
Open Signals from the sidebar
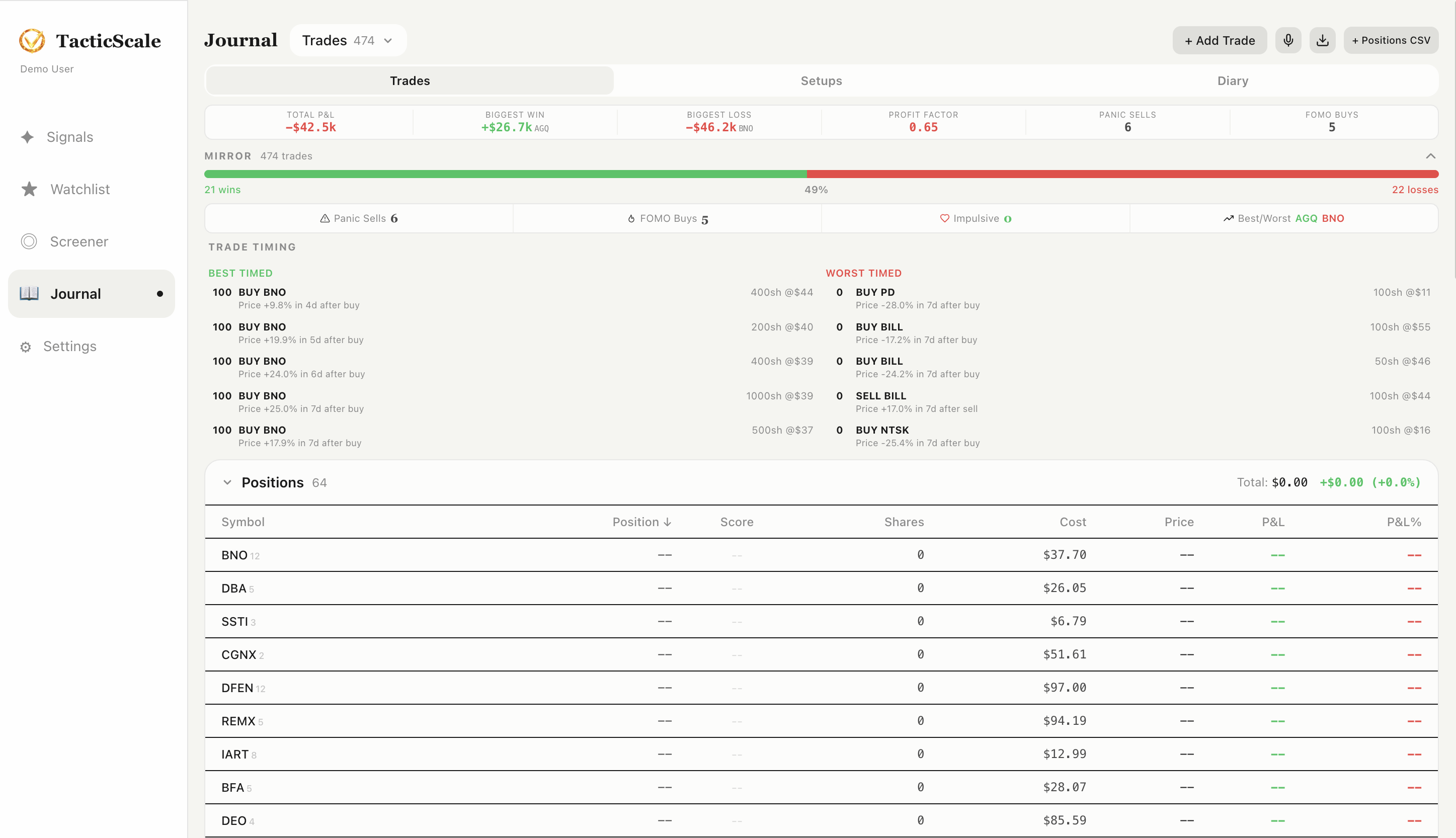pyautogui.click(x=69, y=137)
